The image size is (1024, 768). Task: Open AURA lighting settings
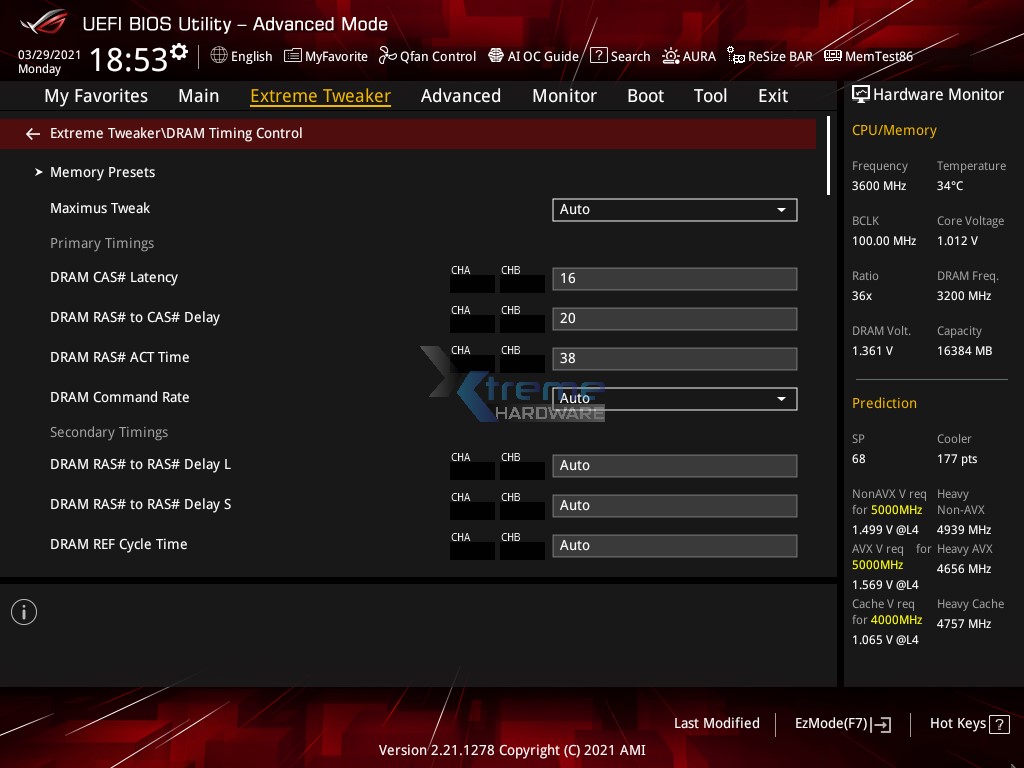689,56
